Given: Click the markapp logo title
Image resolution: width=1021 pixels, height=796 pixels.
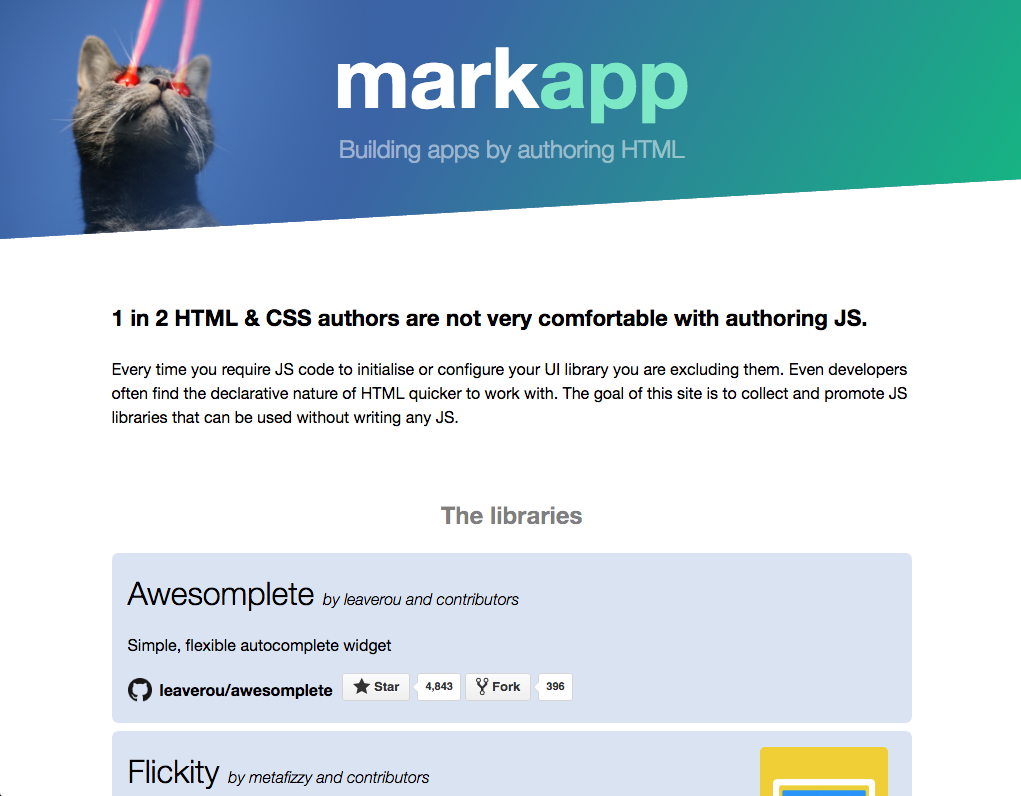Looking at the screenshot, I should click(512, 85).
